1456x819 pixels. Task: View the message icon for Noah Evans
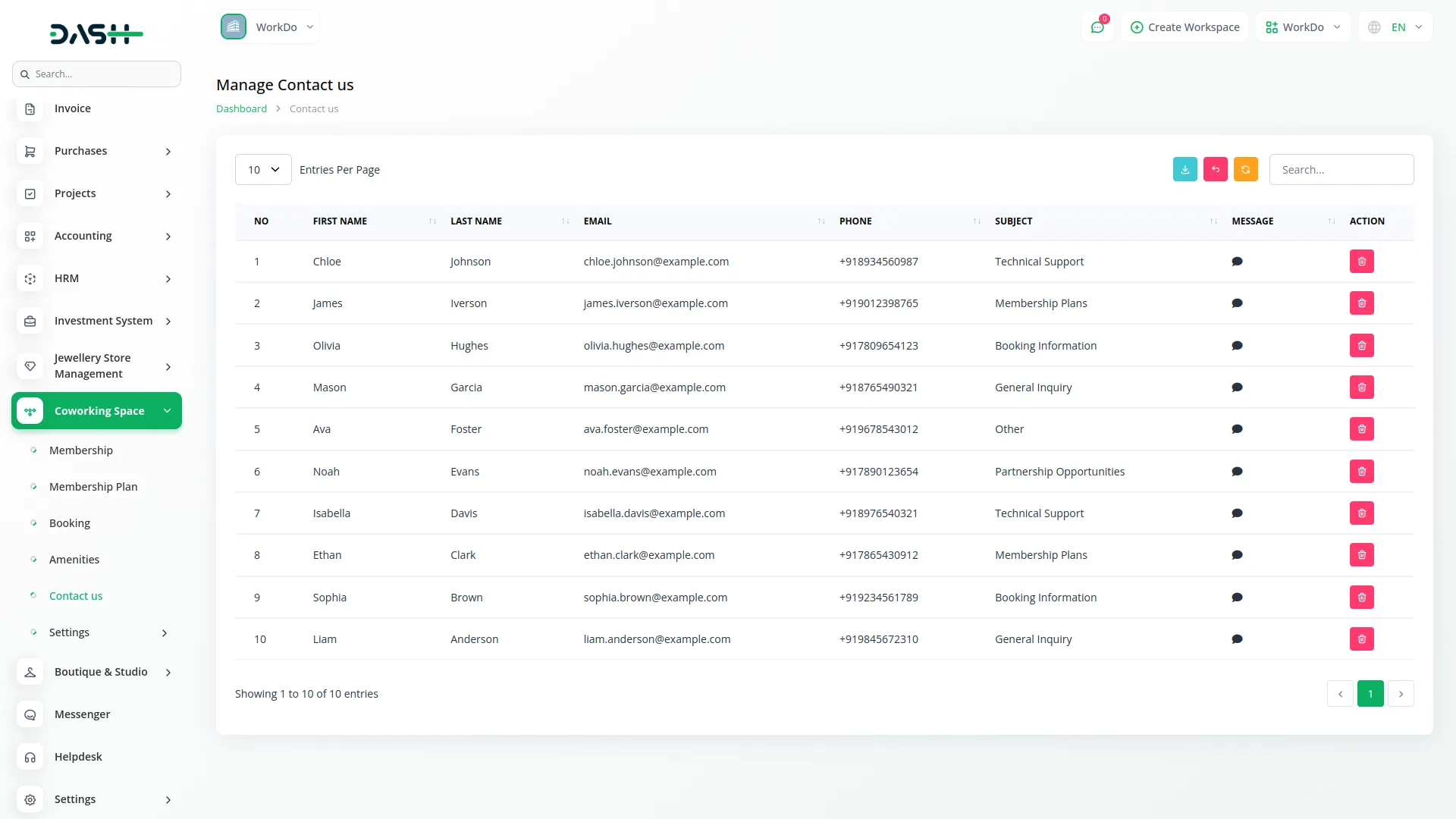[1237, 472]
